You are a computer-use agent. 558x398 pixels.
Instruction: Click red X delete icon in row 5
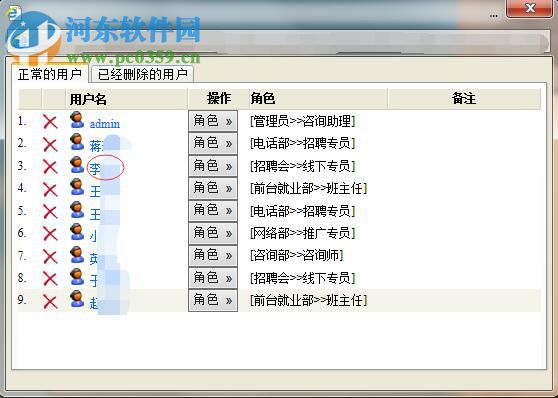coord(50,212)
